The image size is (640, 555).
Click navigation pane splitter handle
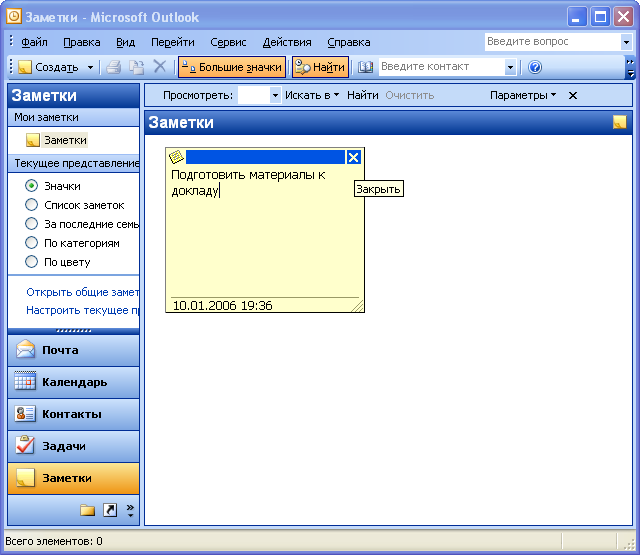pos(73,331)
